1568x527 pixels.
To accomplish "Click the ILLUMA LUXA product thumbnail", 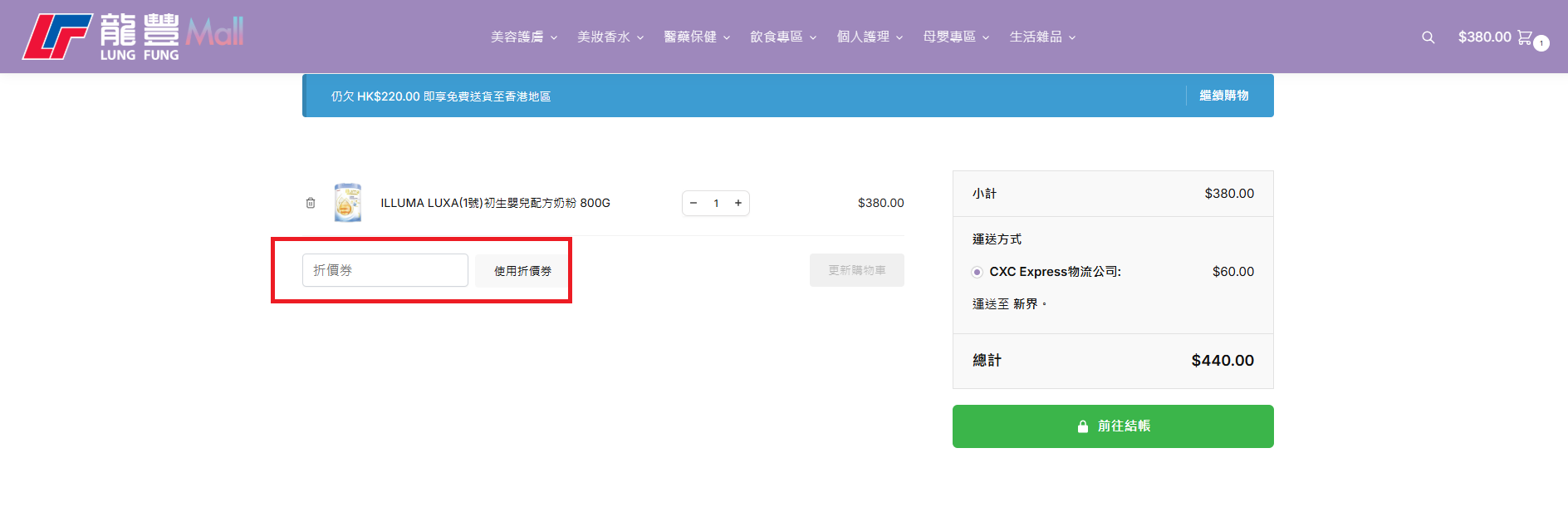I will pyautogui.click(x=347, y=203).
